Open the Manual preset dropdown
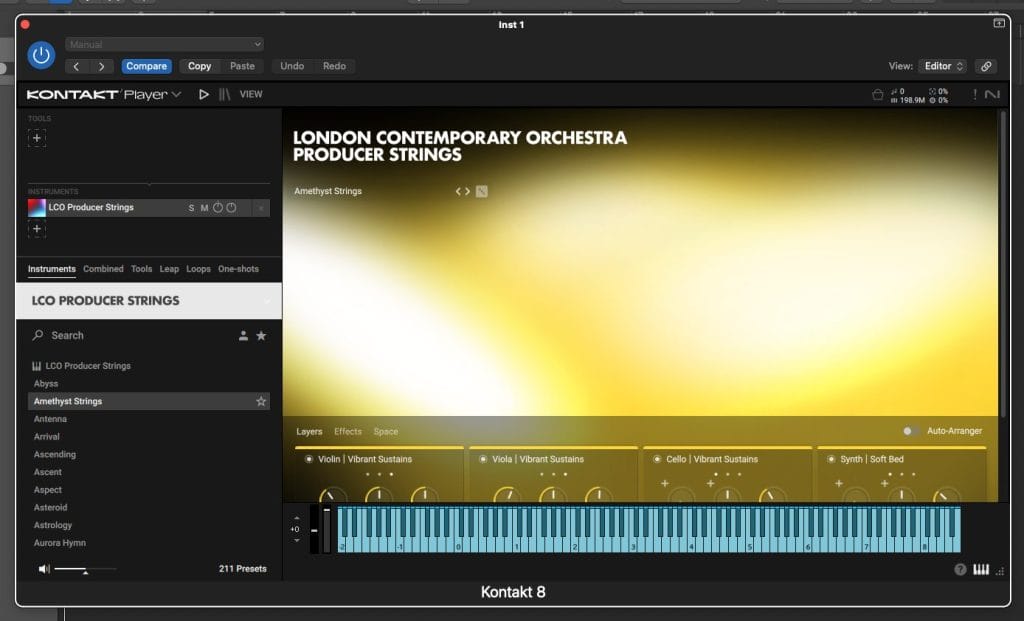1024x621 pixels. (163, 44)
